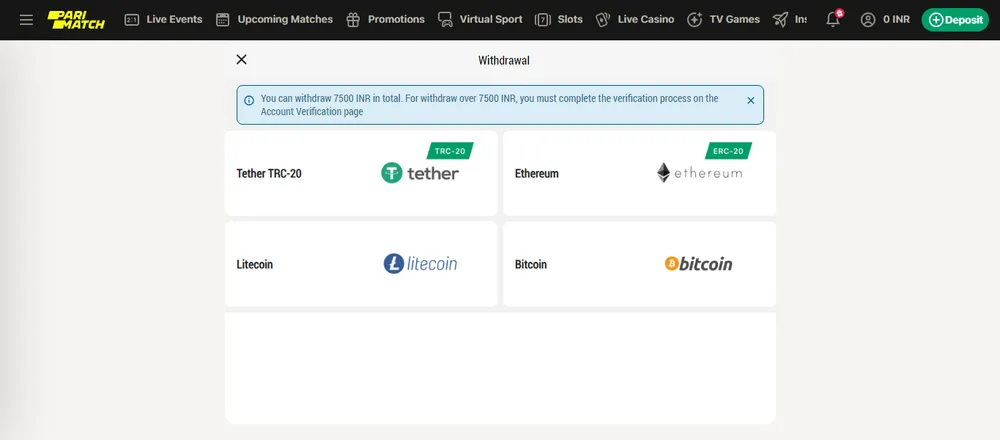Click the 7500 INR withdrawal limit message

point(489,105)
